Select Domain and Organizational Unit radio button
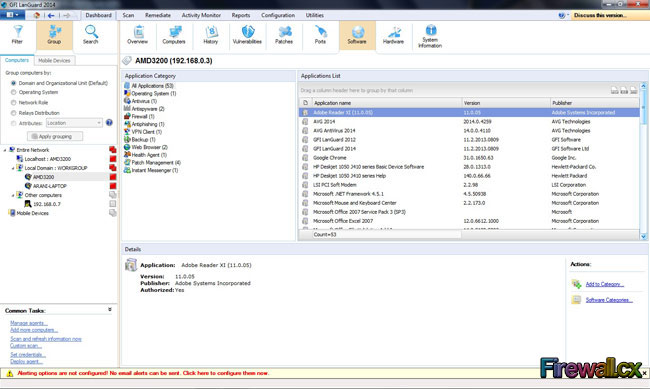This screenshot has width=650, height=389. tap(14, 83)
